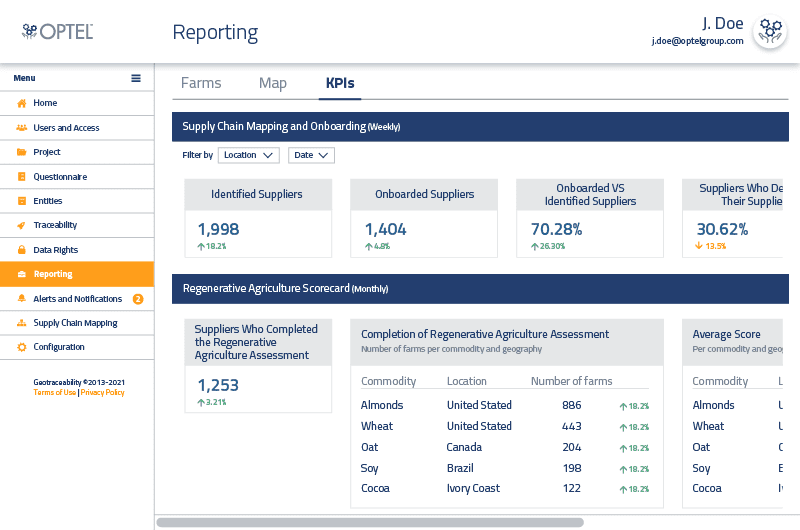Click the 443 farms value

(x=571, y=426)
